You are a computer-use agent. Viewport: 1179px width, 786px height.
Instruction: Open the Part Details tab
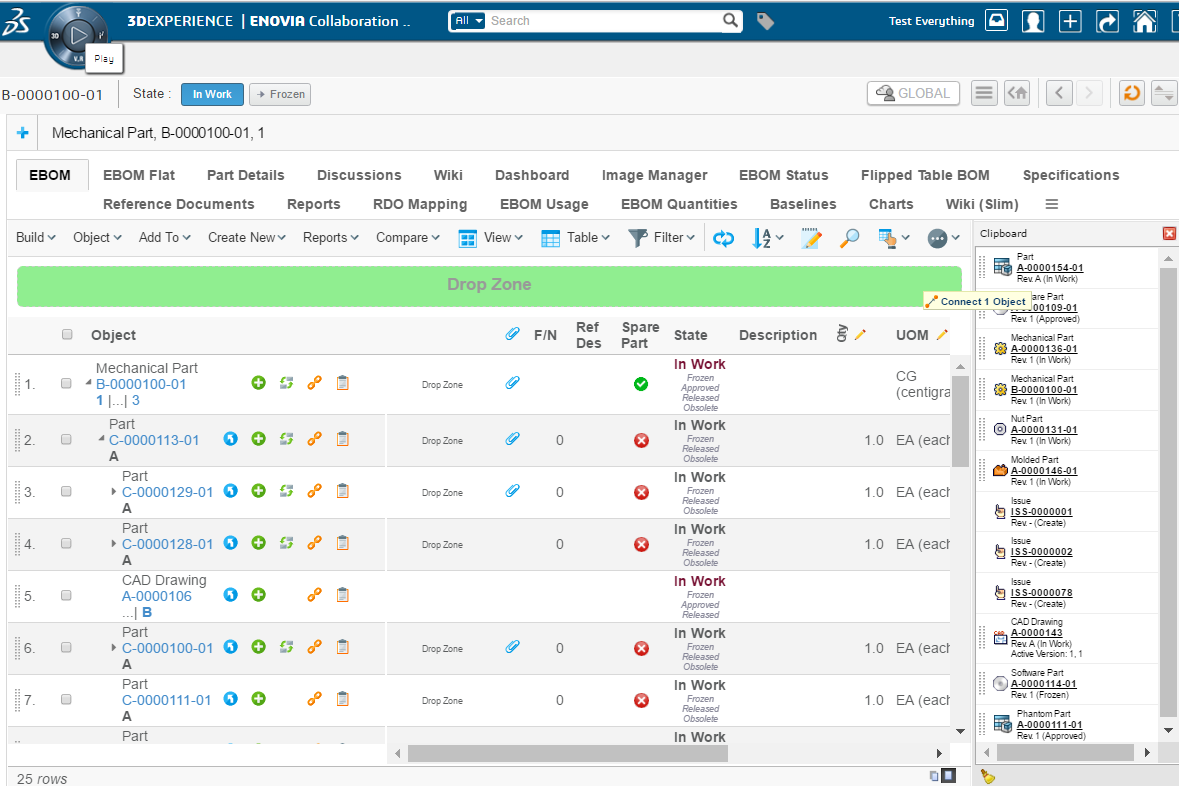(x=246, y=175)
